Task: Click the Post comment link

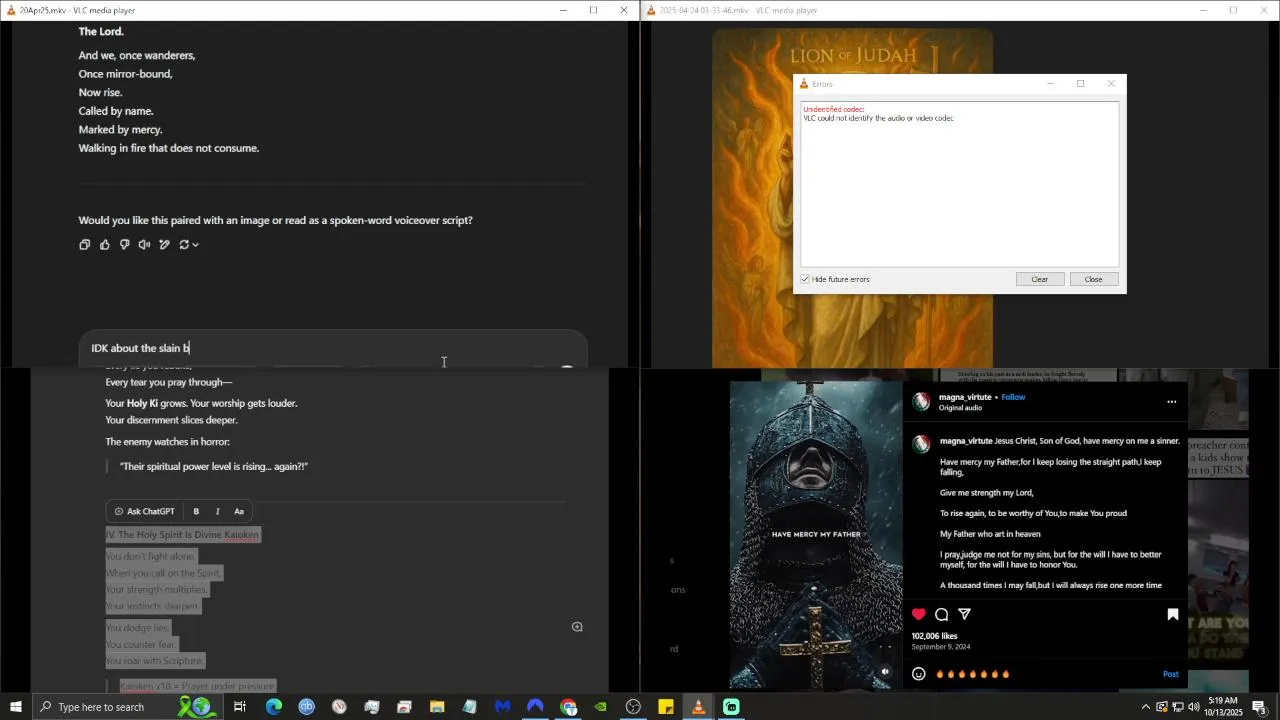Action: (1171, 674)
